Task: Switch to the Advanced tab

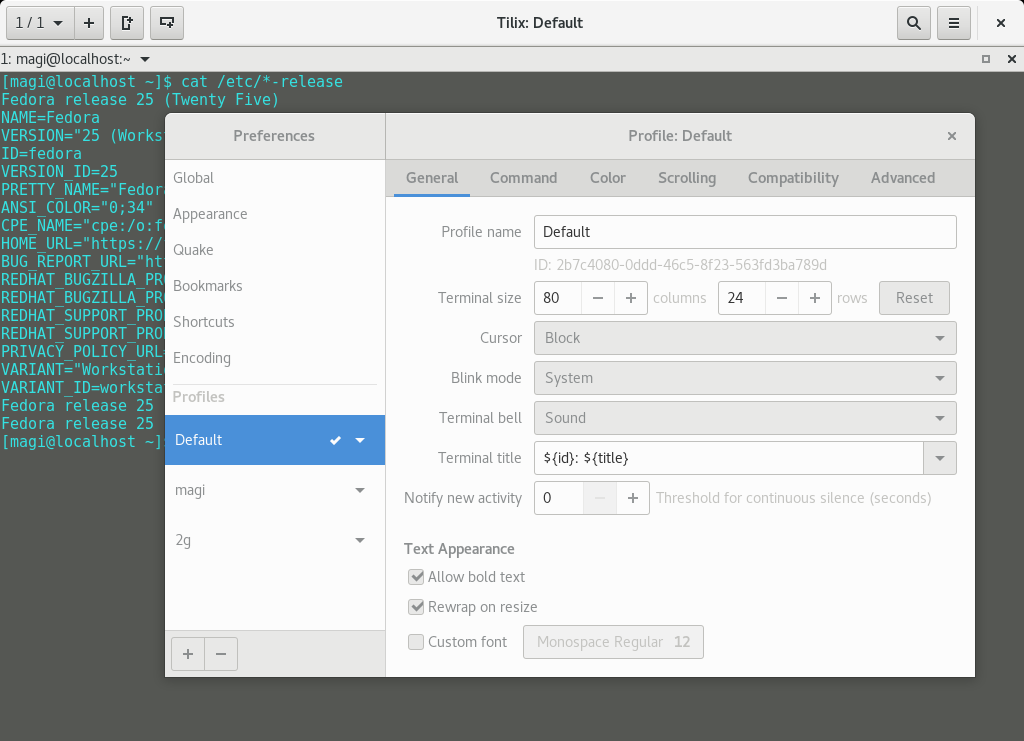Action: click(903, 178)
